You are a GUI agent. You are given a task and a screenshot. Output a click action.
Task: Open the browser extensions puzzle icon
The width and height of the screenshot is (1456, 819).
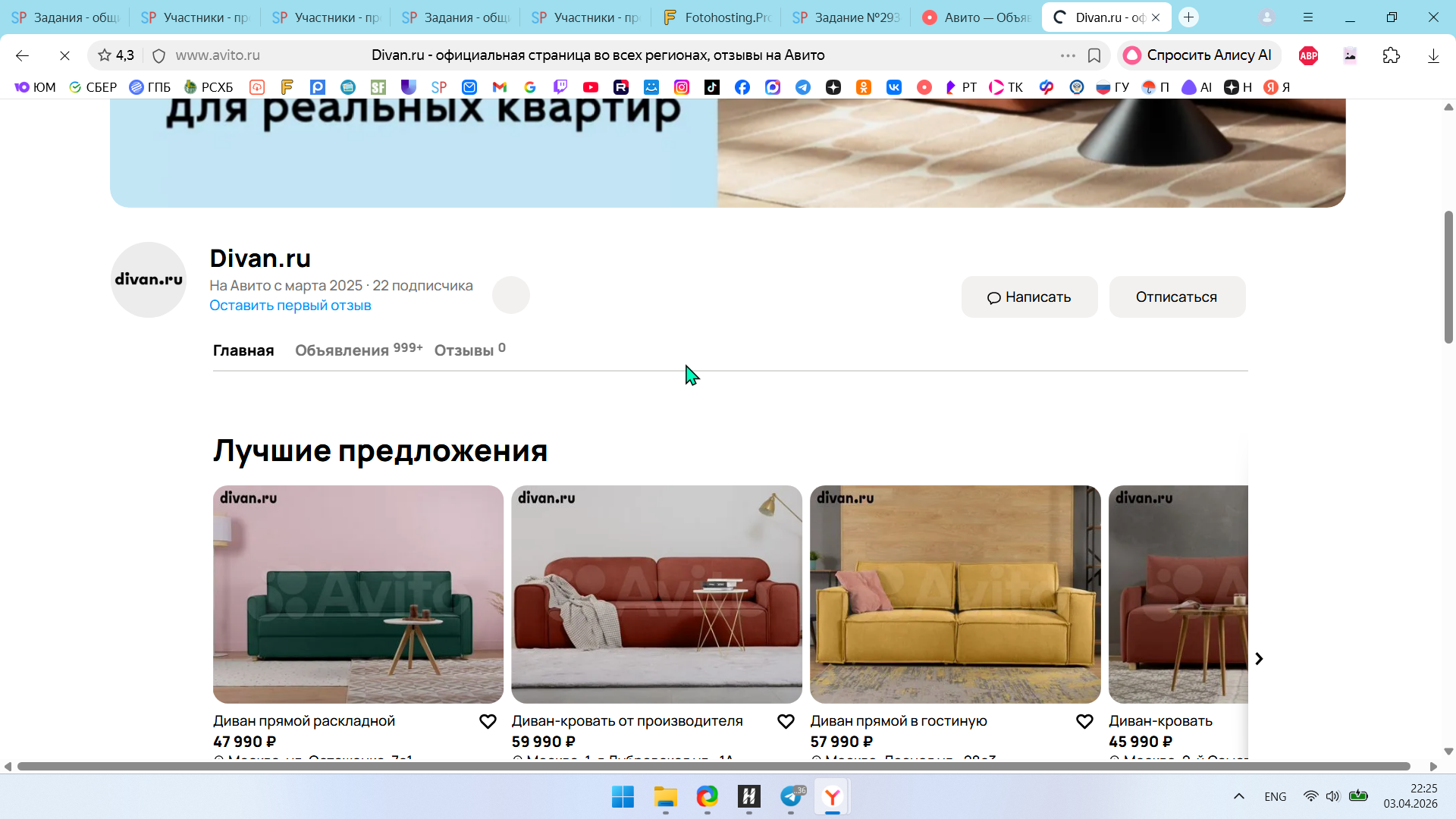tap(1391, 55)
